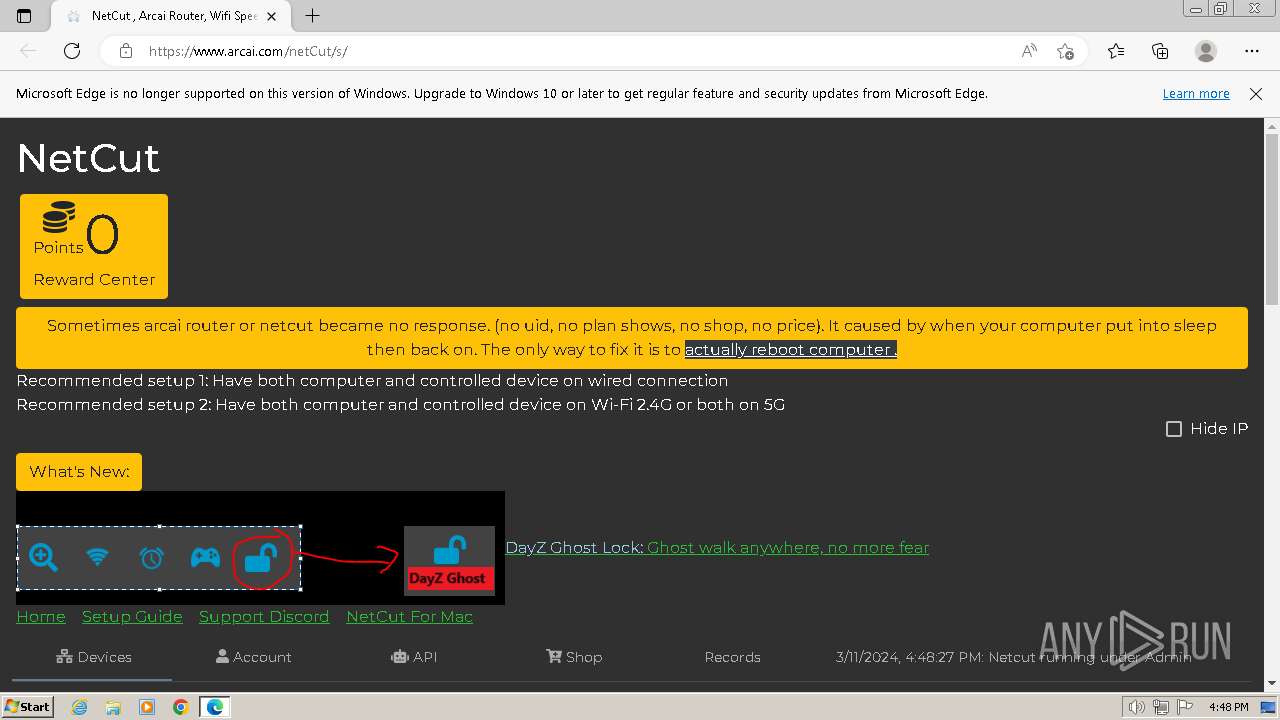Close the NetCut browser tab
This screenshot has width=1280, height=720.
tap(271, 16)
